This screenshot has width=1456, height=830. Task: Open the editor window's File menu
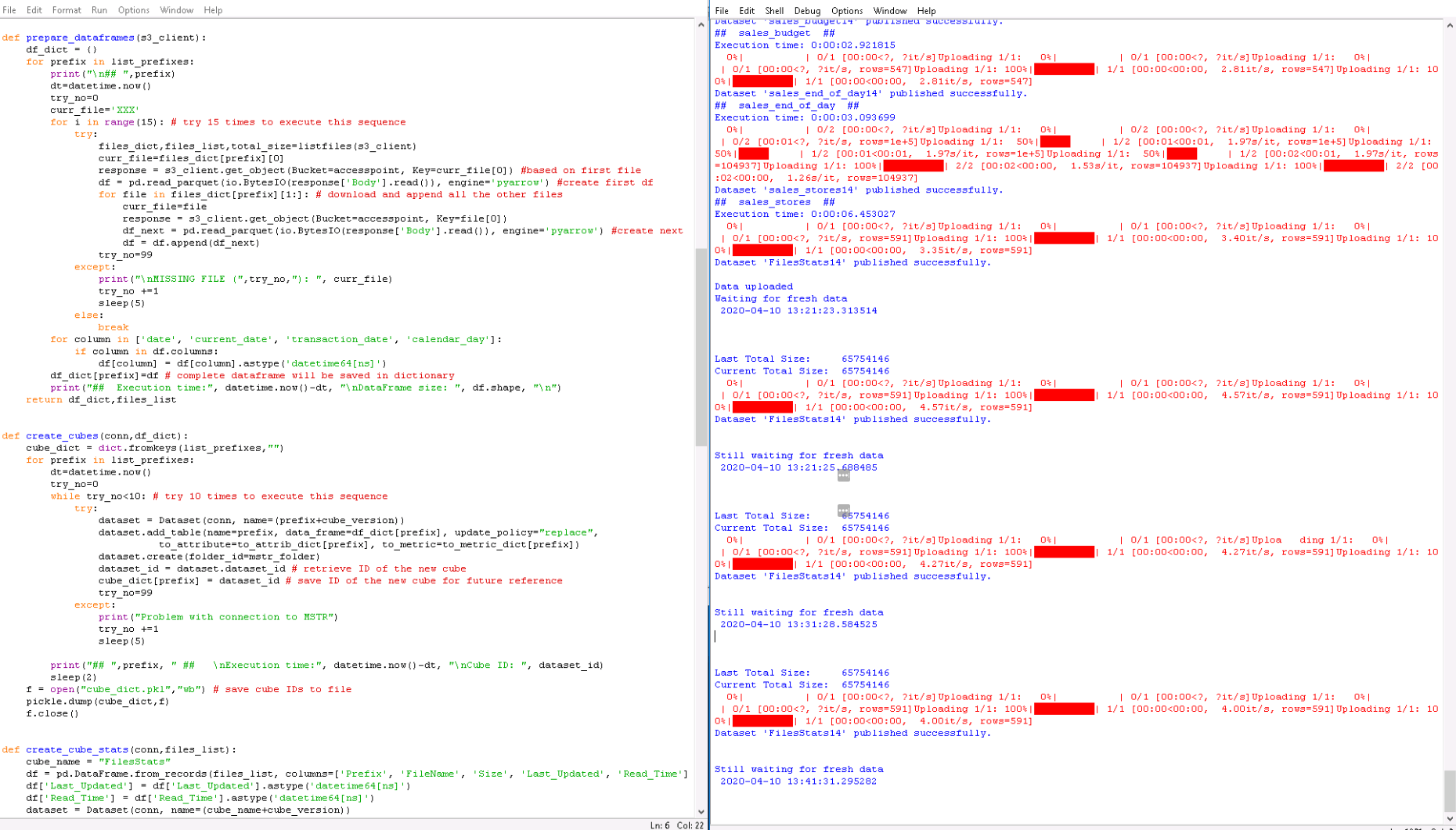click(9, 10)
